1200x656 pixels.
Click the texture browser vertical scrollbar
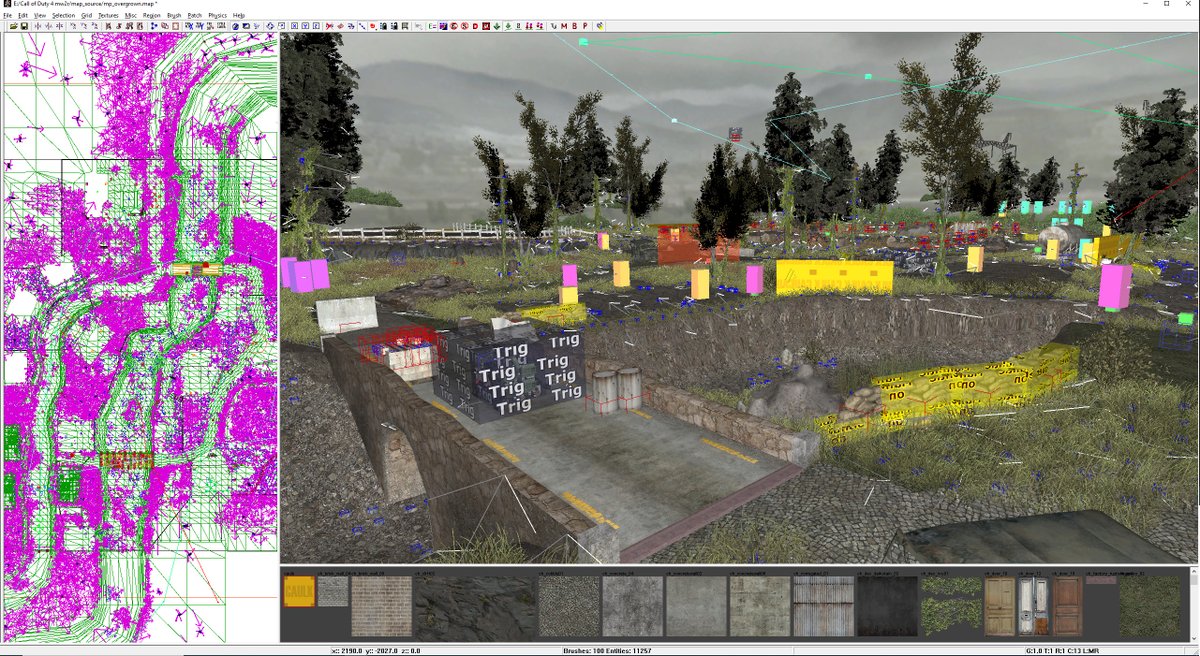[x=1192, y=606]
